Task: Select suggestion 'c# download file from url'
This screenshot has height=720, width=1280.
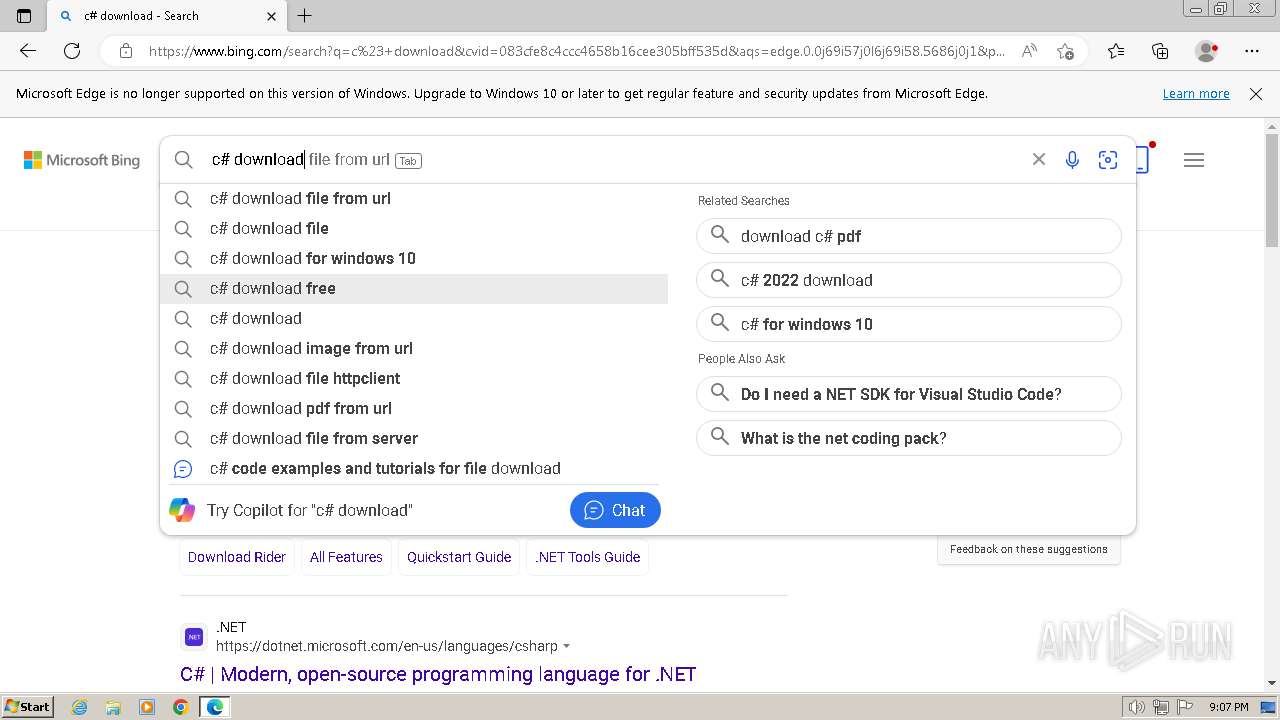Action: point(414,198)
